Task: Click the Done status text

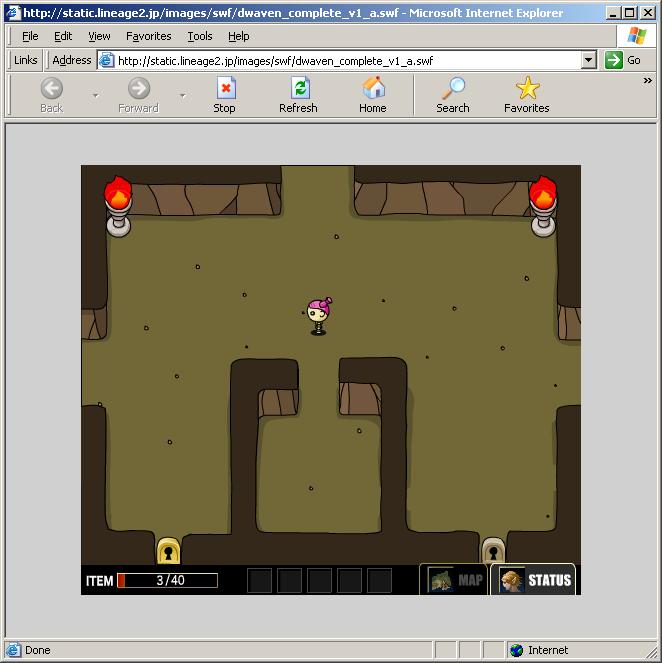Action: point(38,650)
